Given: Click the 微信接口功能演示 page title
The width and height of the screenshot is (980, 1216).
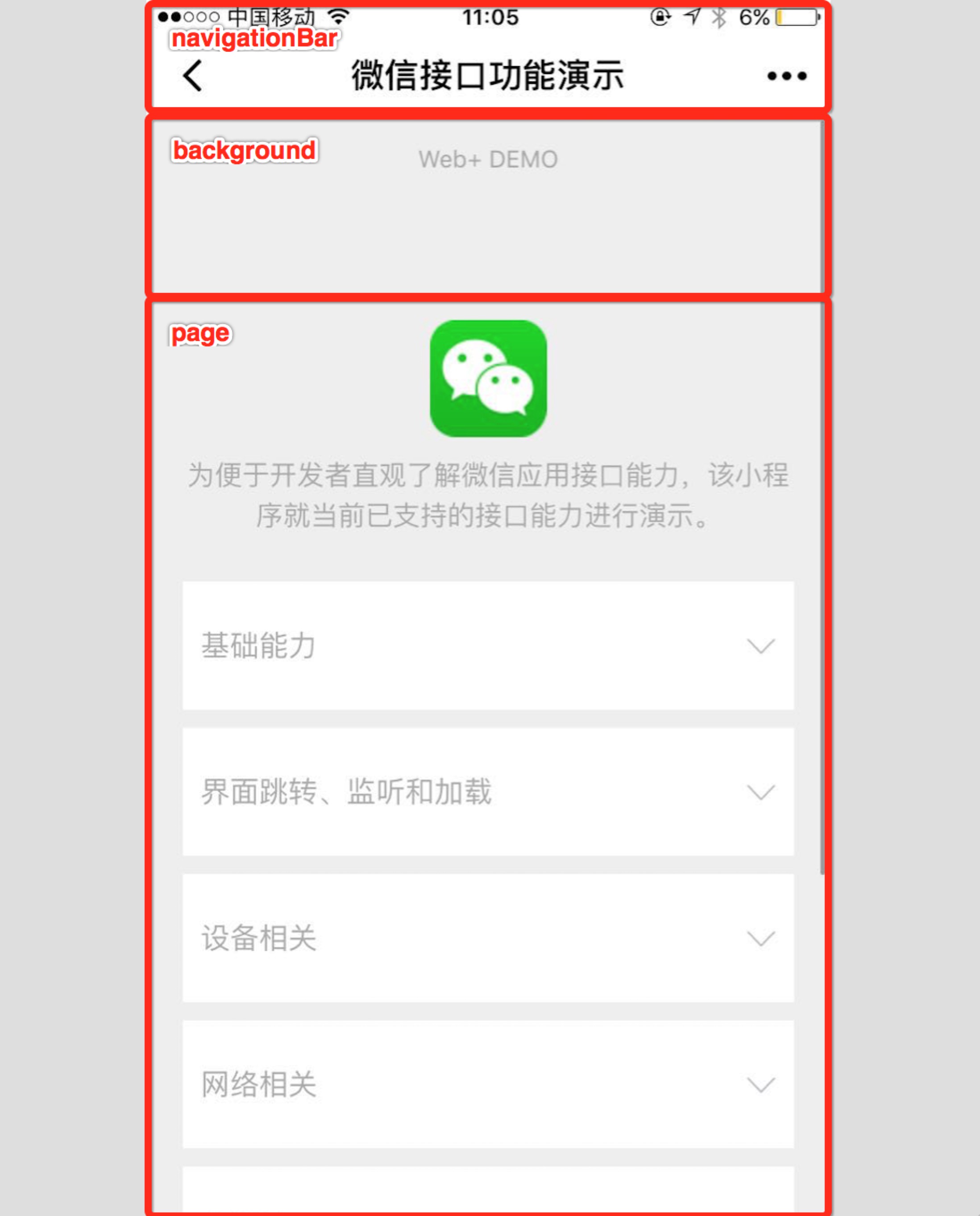Looking at the screenshot, I should (490, 76).
